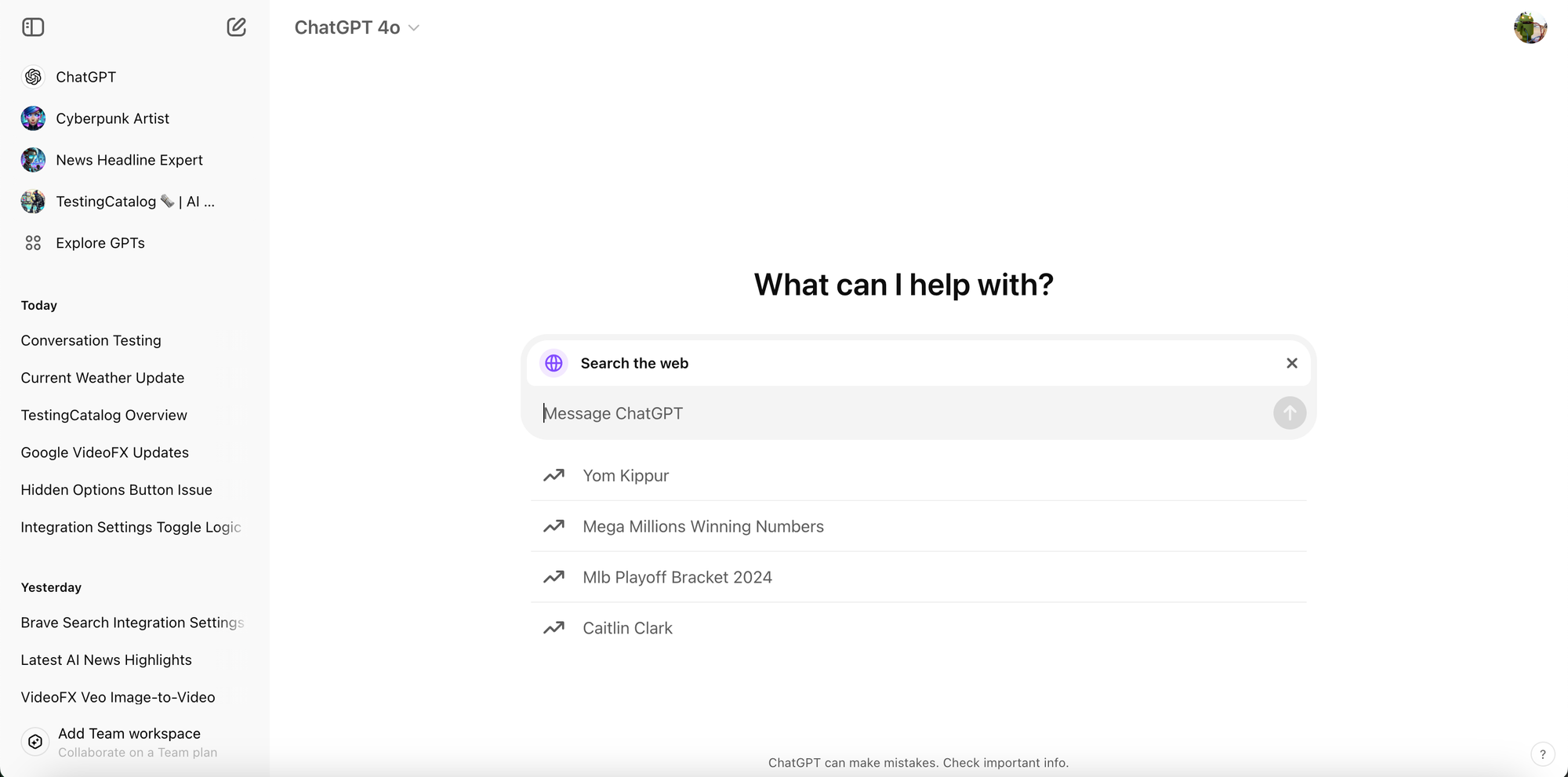
Task: Click the trending icon beside Caitlin Clark
Action: pos(554,628)
